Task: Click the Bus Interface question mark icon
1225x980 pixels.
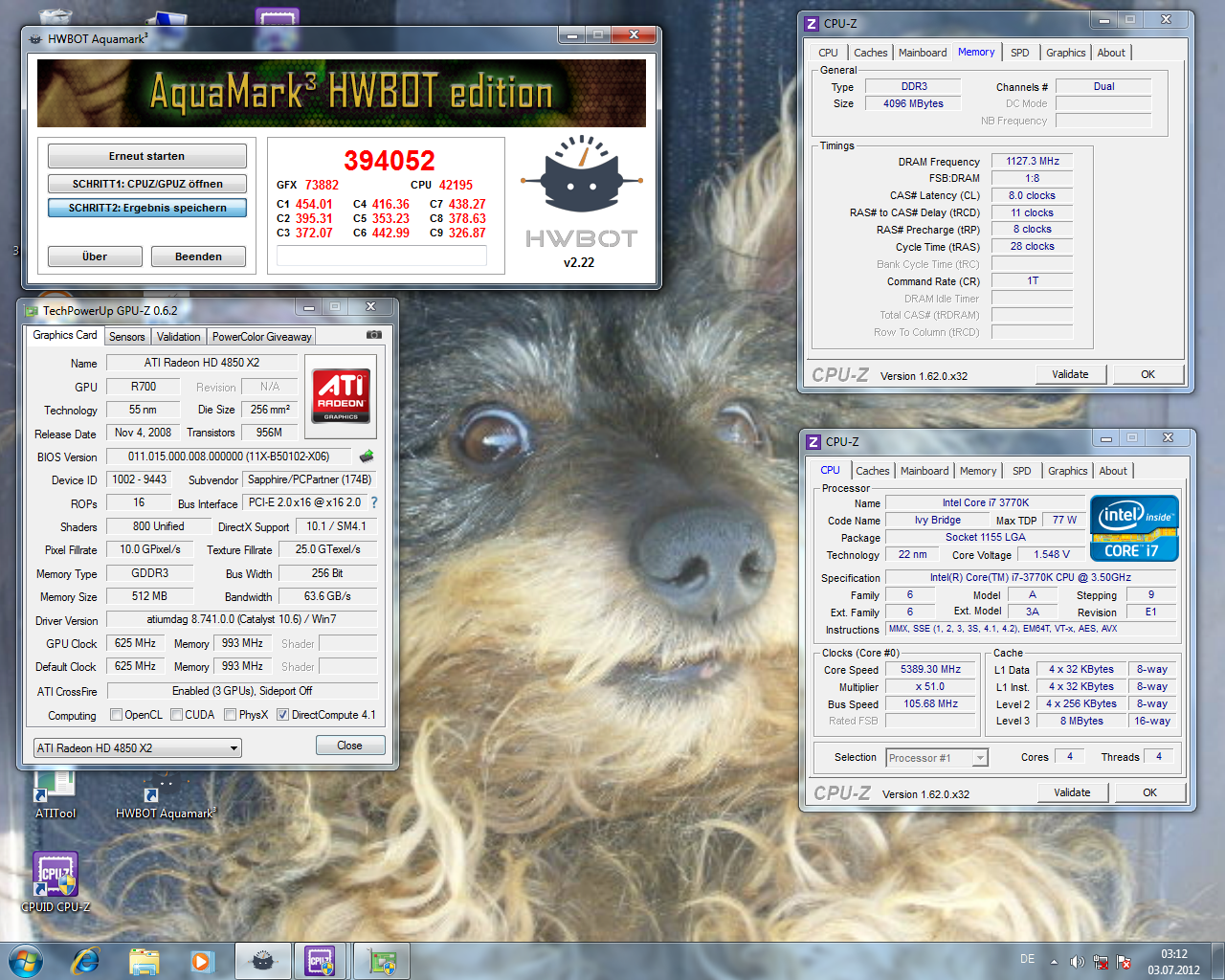Action: [x=374, y=502]
